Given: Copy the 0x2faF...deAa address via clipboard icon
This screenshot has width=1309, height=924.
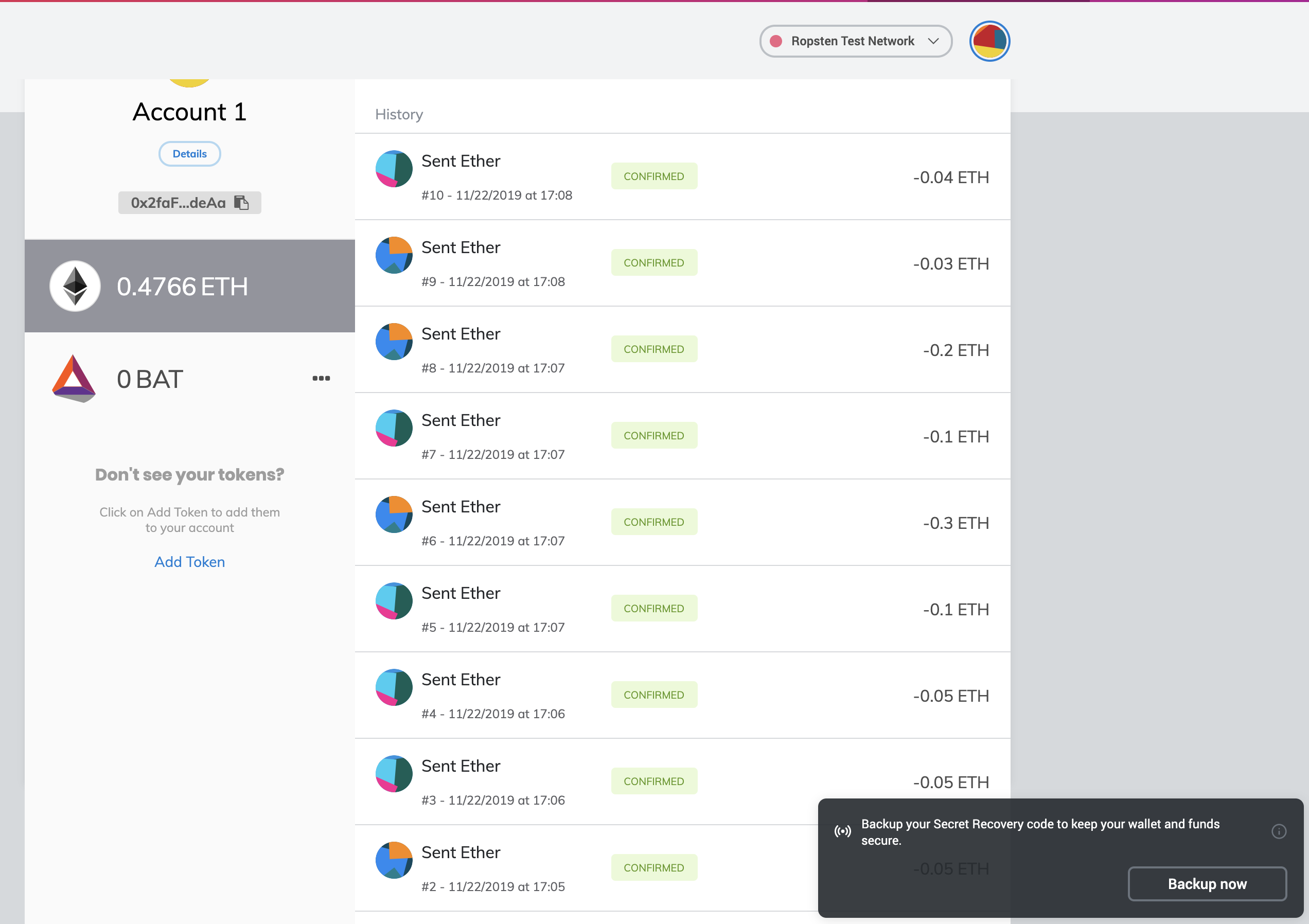Looking at the screenshot, I should [x=242, y=203].
